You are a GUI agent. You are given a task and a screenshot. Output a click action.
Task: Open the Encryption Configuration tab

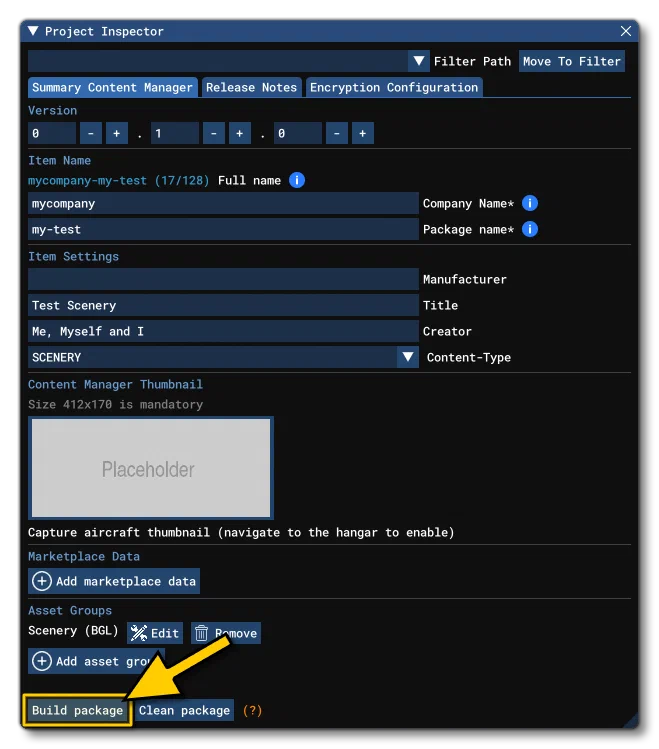(x=394, y=87)
